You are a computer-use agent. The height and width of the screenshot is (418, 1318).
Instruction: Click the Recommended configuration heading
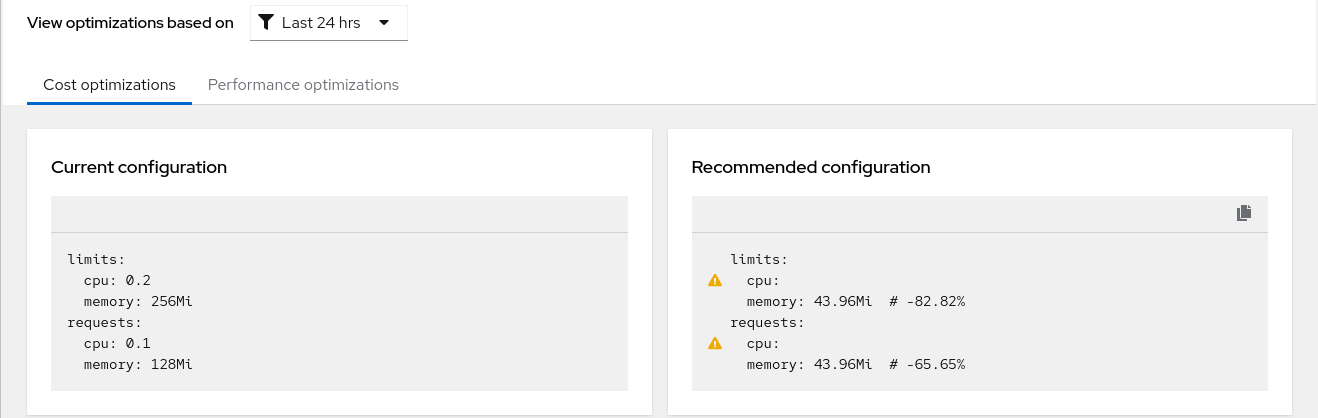coord(811,167)
